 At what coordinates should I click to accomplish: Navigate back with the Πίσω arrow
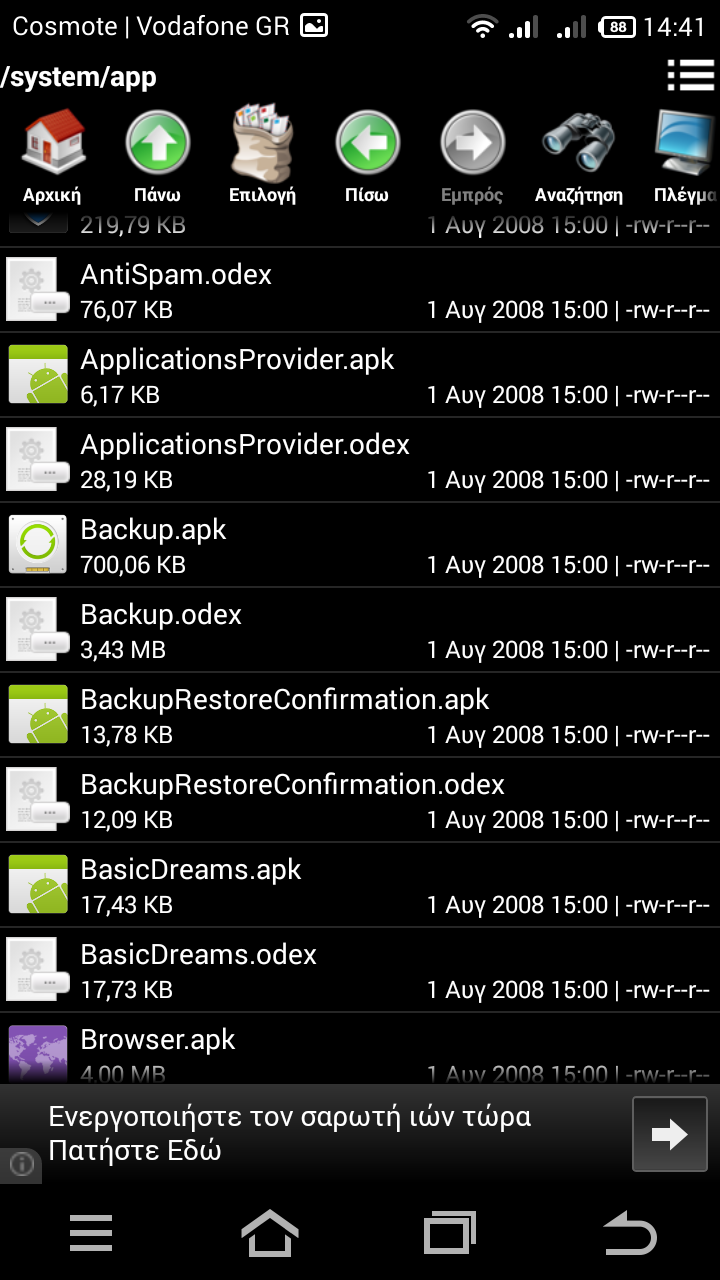(x=367, y=142)
